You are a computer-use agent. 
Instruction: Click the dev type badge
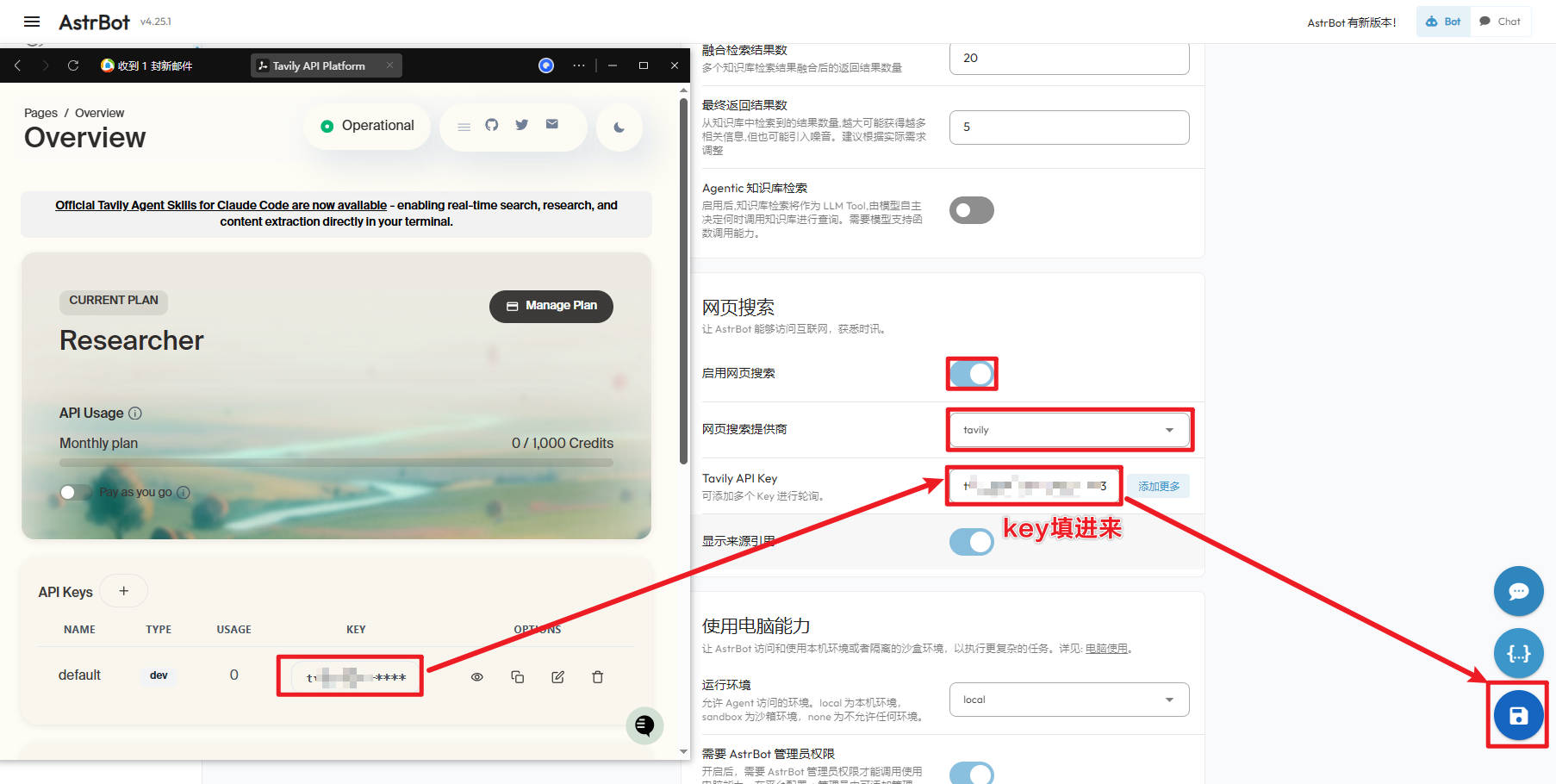pyautogui.click(x=159, y=675)
